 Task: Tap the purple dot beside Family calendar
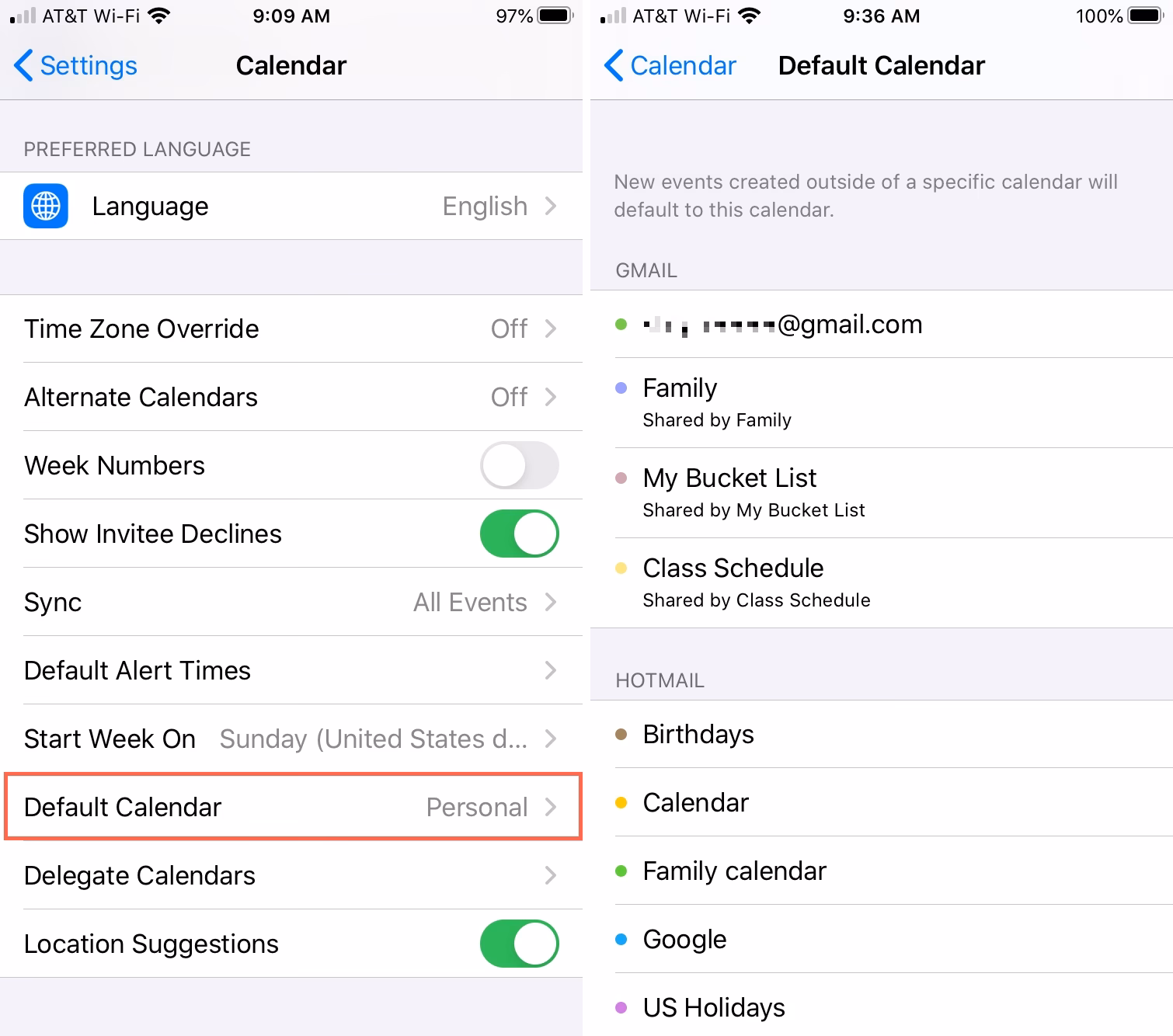pos(621,388)
